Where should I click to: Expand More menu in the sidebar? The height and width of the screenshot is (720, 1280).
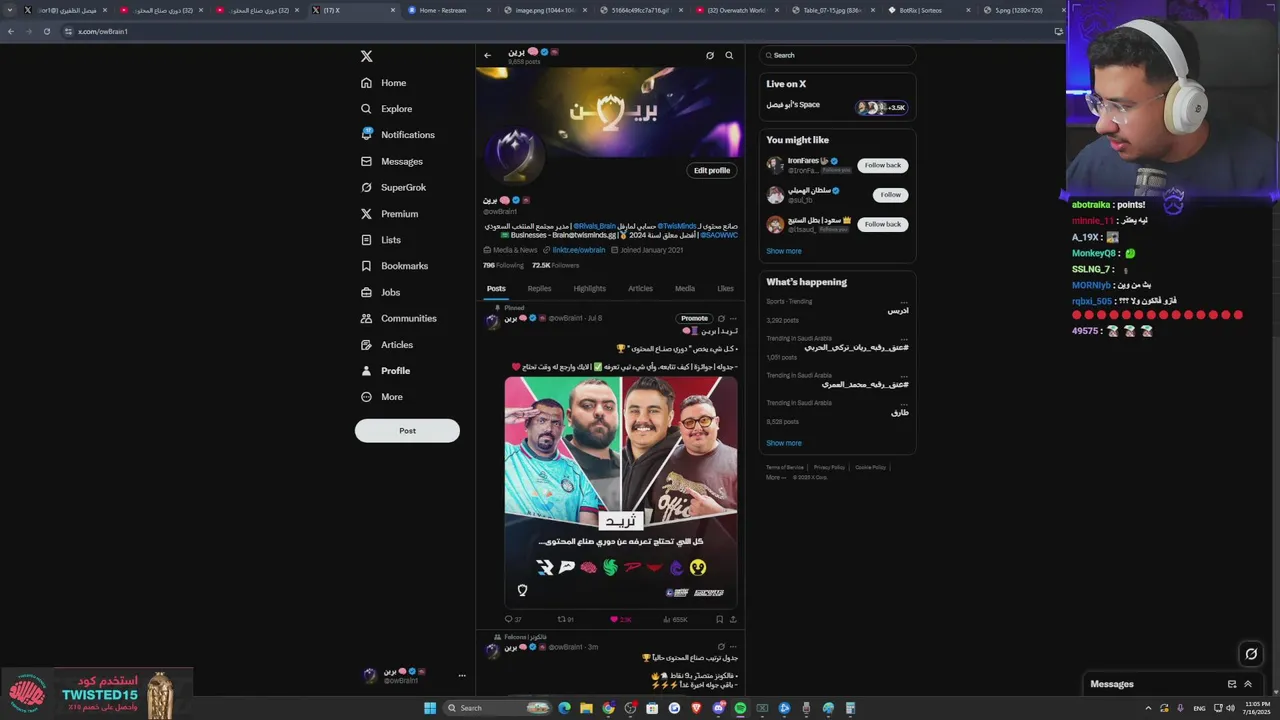click(x=382, y=397)
